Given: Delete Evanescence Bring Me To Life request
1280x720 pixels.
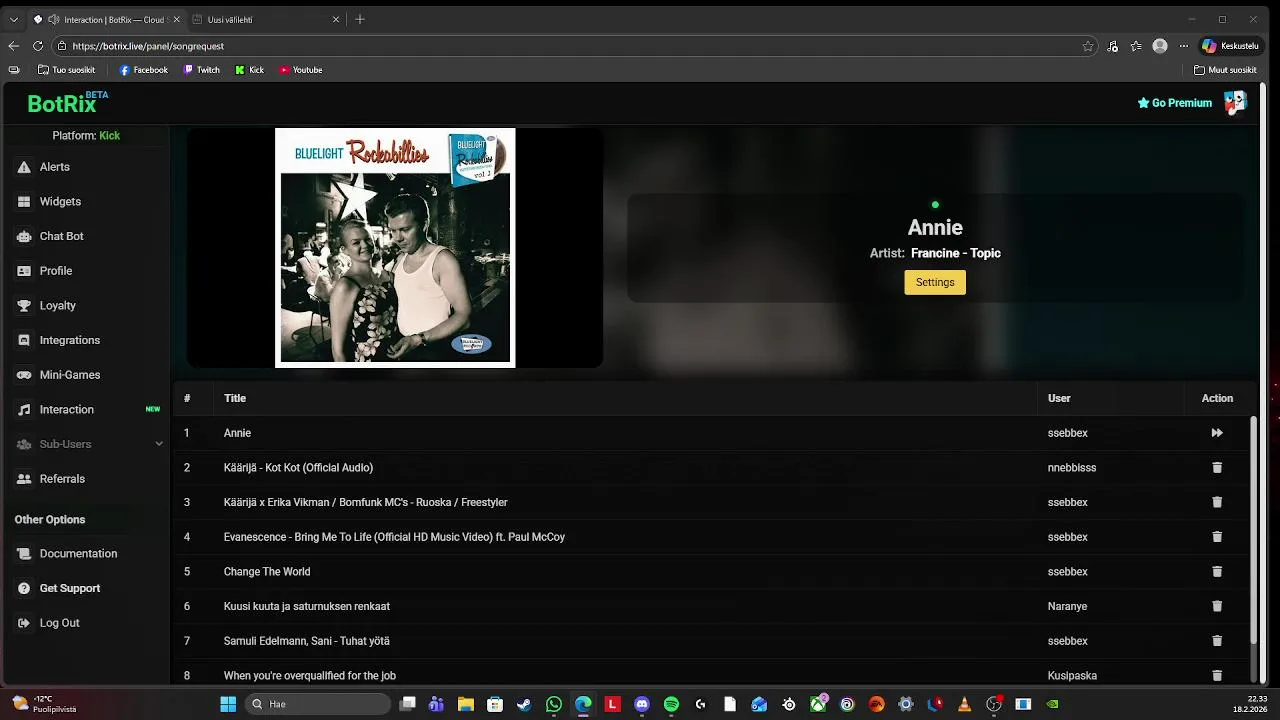Looking at the screenshot, I should point(1217,537).
